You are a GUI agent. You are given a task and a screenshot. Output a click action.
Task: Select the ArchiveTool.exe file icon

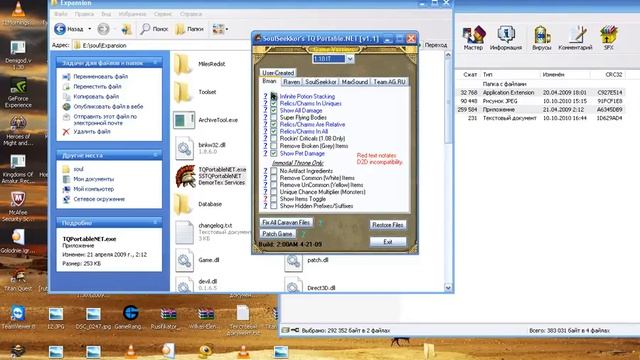[184, 120]
